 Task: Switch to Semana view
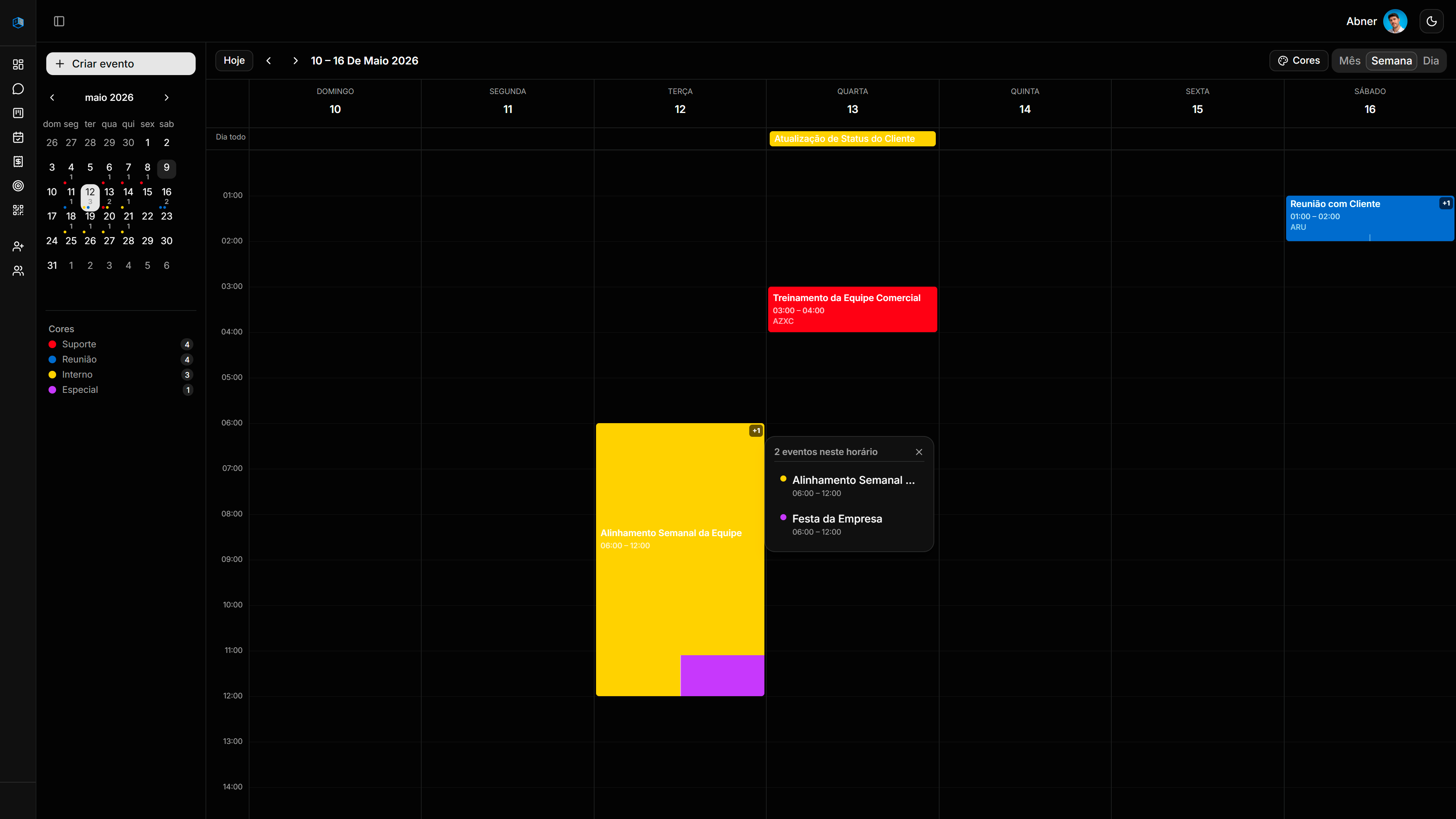coord(1391,61)
